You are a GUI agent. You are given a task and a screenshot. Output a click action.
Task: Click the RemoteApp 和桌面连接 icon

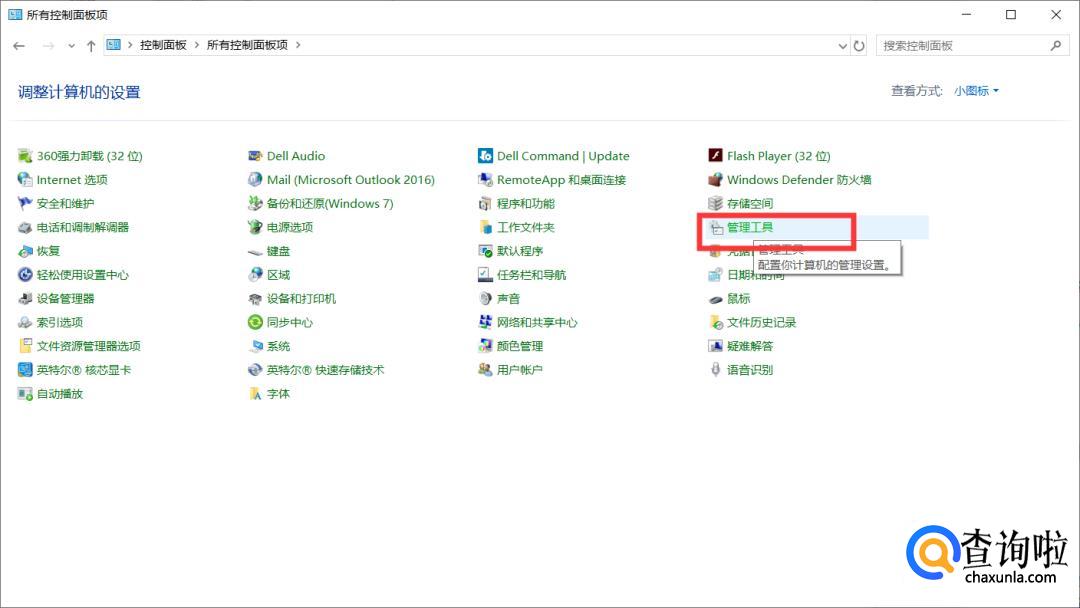[485, 180]
